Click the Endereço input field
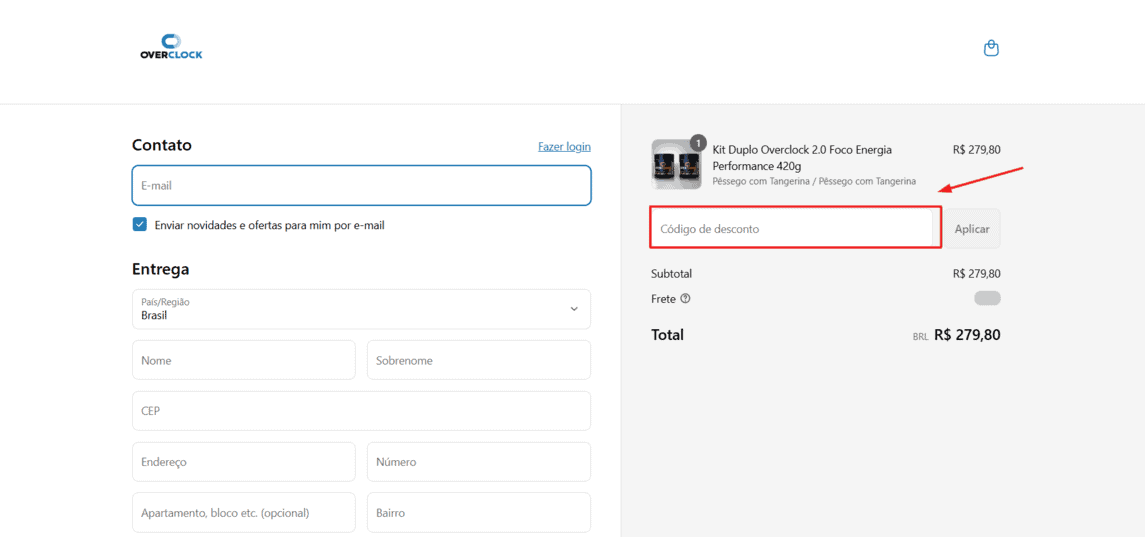 [244, 462]
